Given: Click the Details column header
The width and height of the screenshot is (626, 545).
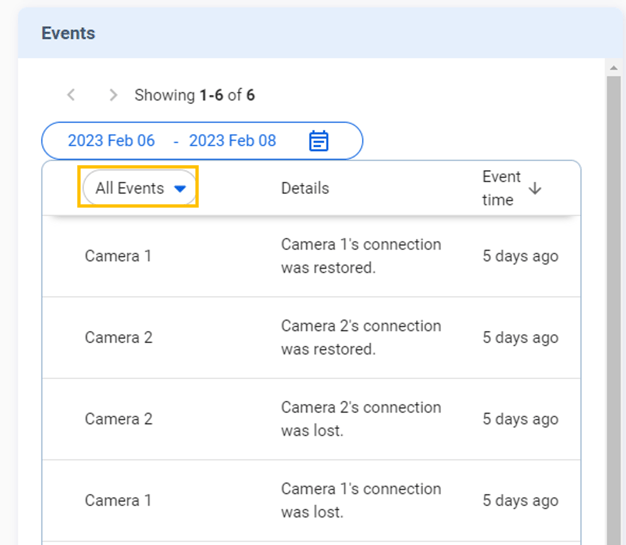Looking at the screenshot, I should click(305, 188).
